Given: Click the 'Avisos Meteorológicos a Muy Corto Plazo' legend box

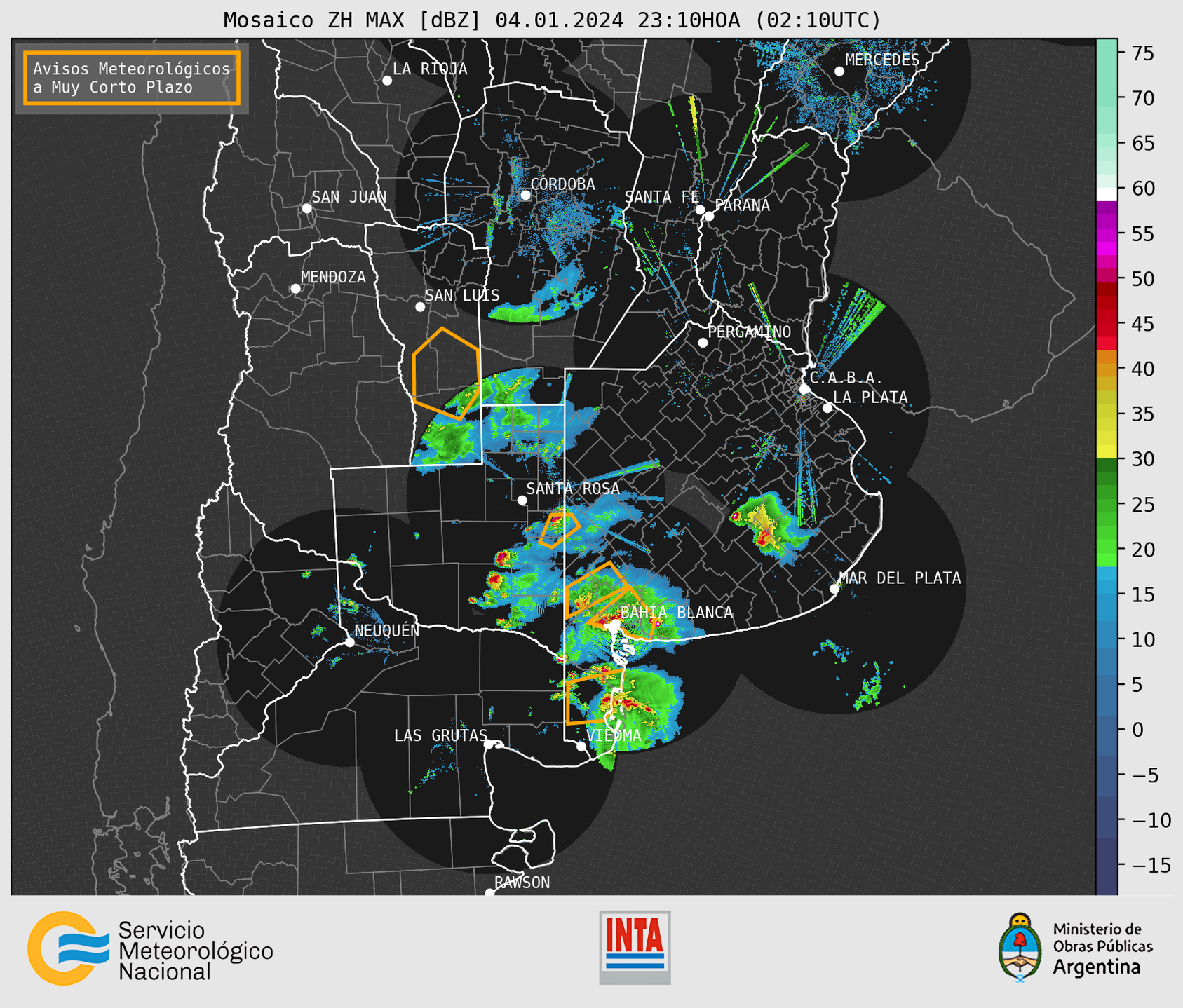Looking at the screenshot, I should (132, 78).
